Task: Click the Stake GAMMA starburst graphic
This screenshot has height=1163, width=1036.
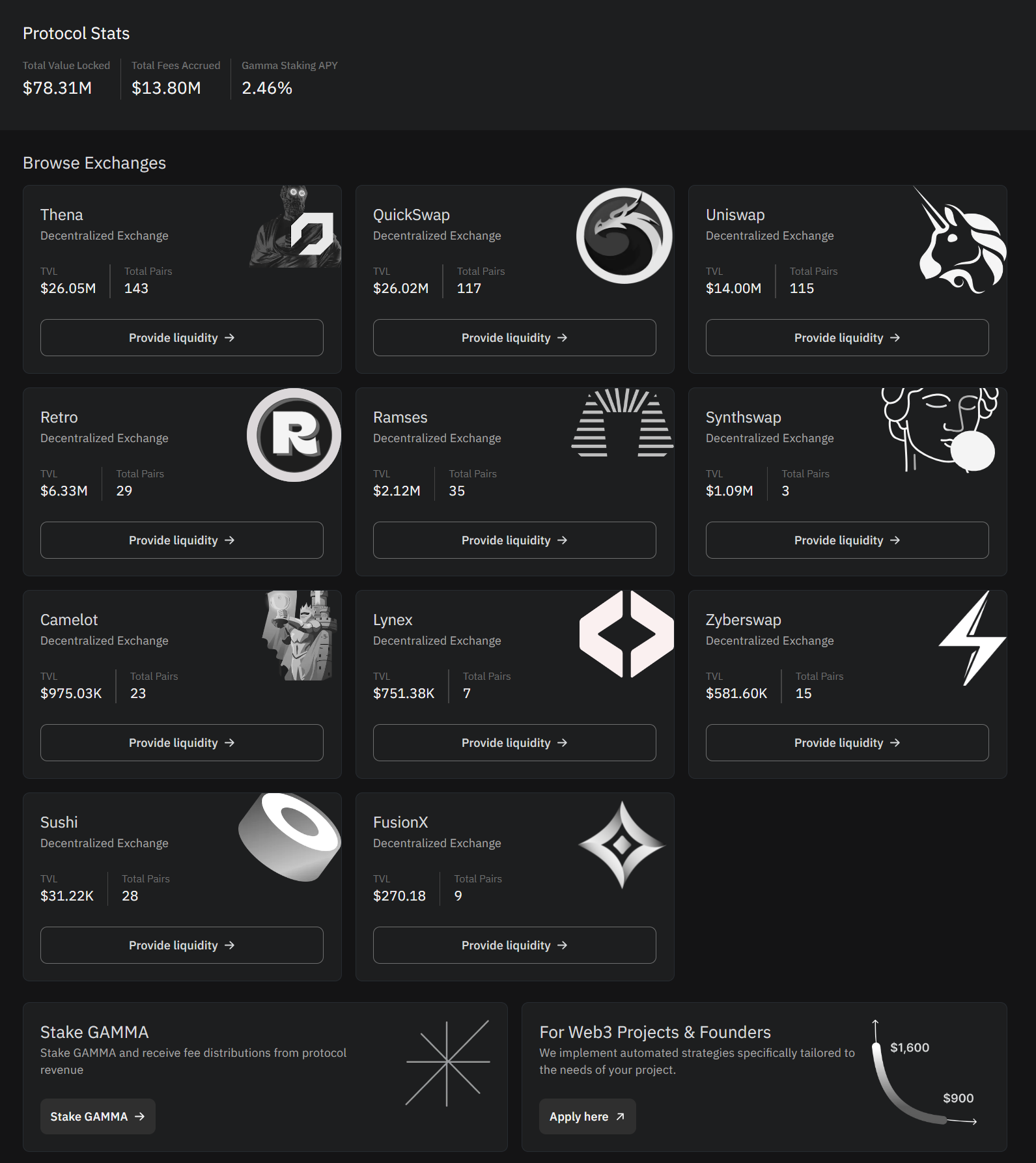Action: click(x=447, y=1063)
